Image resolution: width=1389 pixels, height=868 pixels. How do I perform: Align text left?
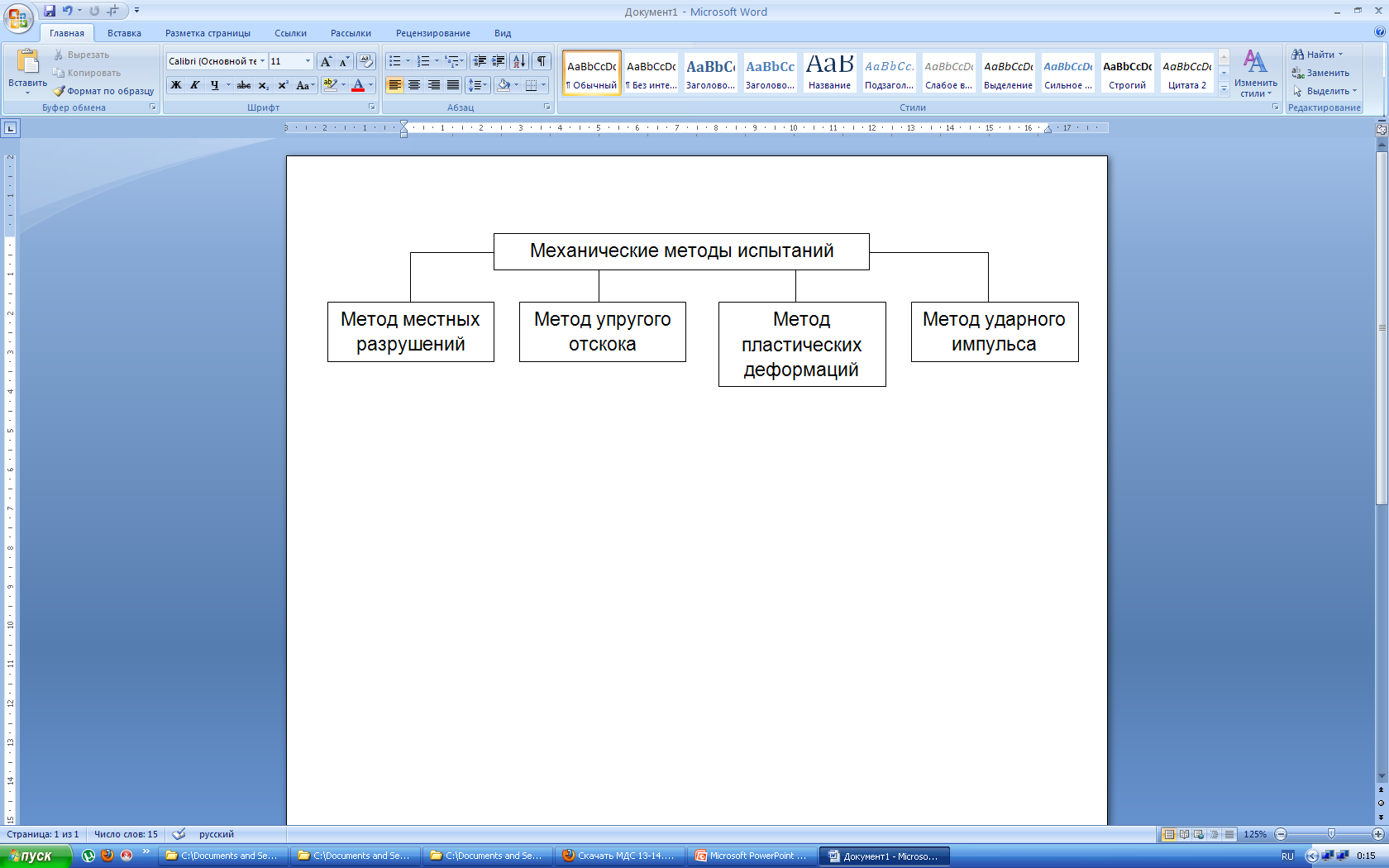tap(395, 85)
